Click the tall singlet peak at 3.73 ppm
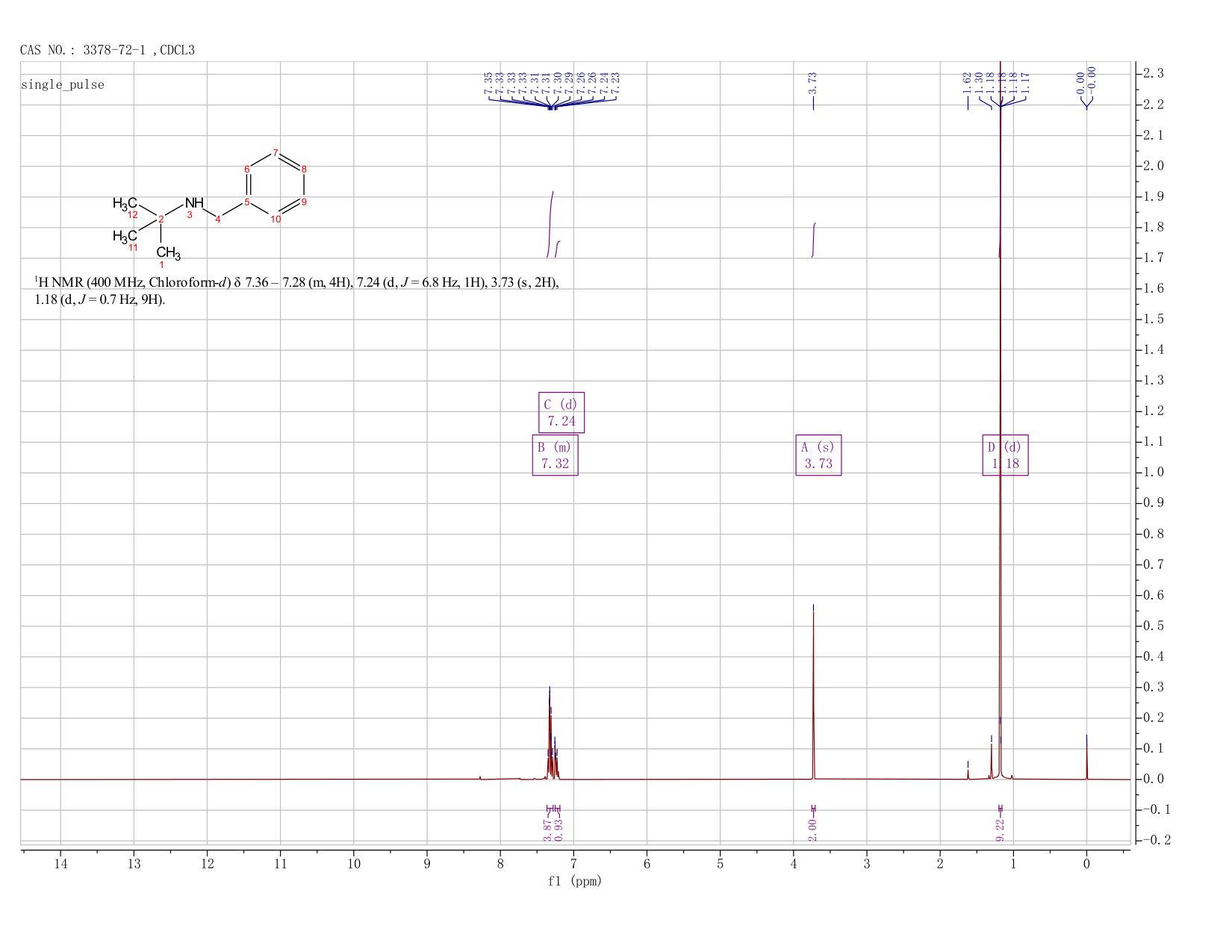This screenshot has width=1232, height=952. pos(813,691)
